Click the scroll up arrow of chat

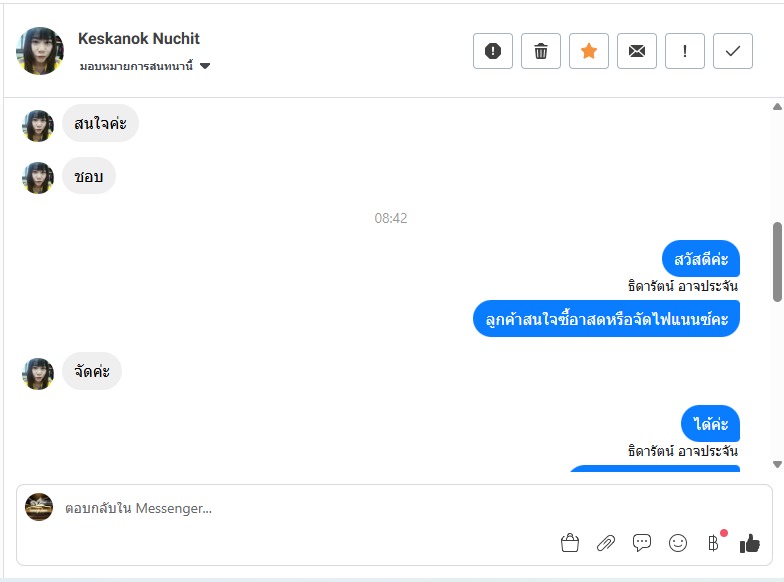tap(777, 106)
